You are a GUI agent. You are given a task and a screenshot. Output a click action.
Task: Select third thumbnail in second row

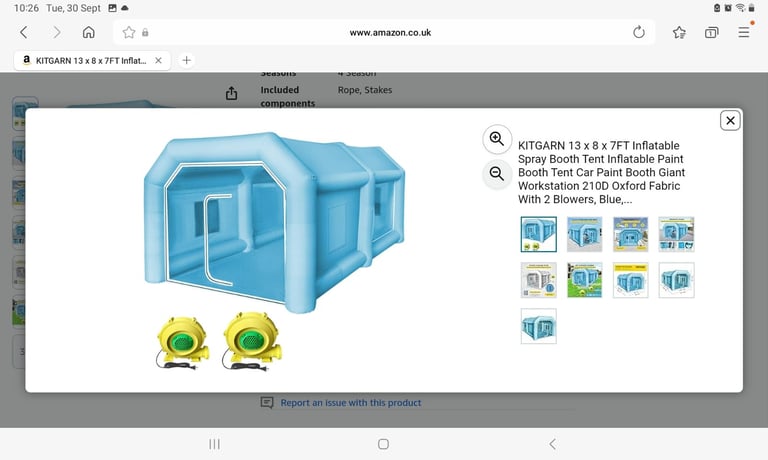click(630, 280)
